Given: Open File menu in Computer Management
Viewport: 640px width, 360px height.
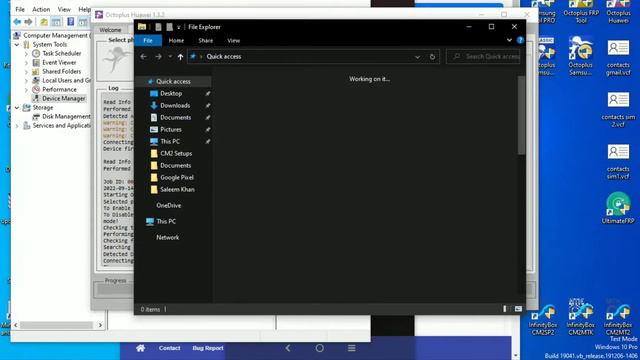Looking at the screenshot, I should pyautogui.click(x=20, y=9).
